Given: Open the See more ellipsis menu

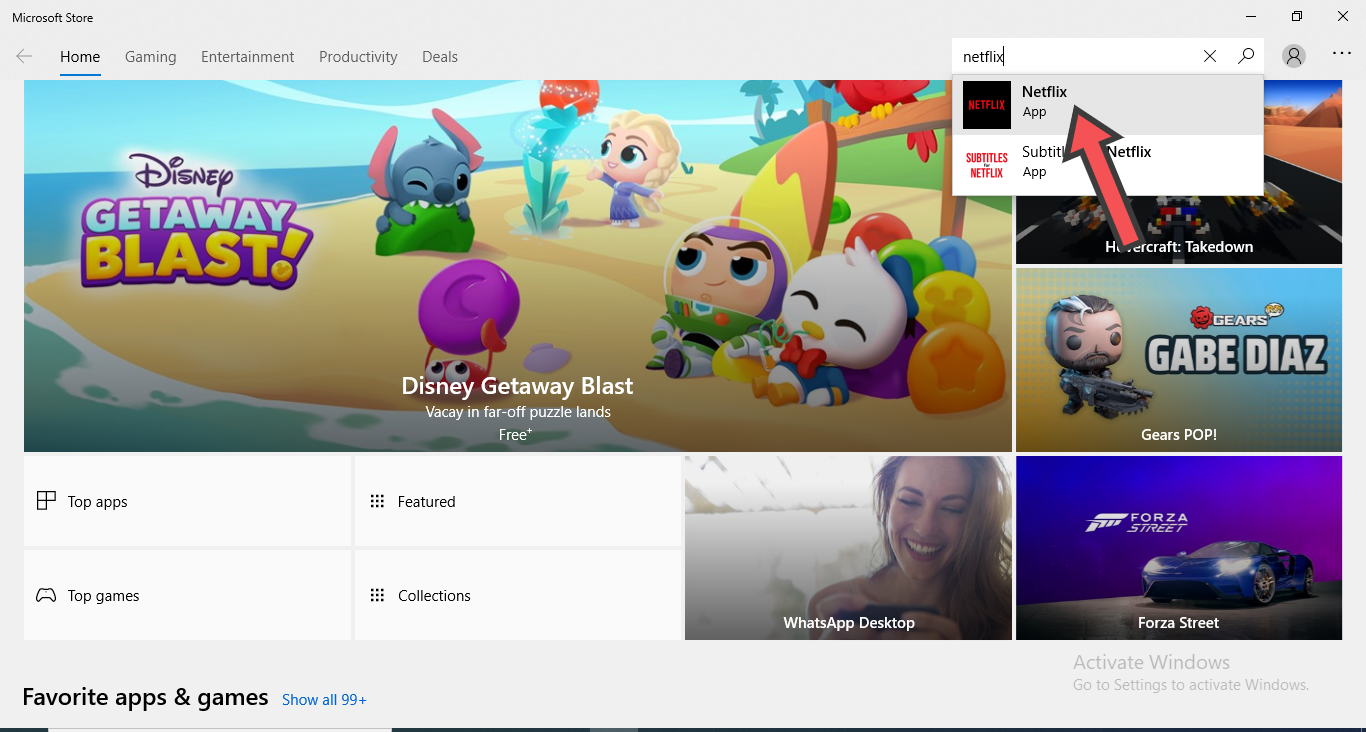Looking at the screenshot, I should coord(1342,54).
